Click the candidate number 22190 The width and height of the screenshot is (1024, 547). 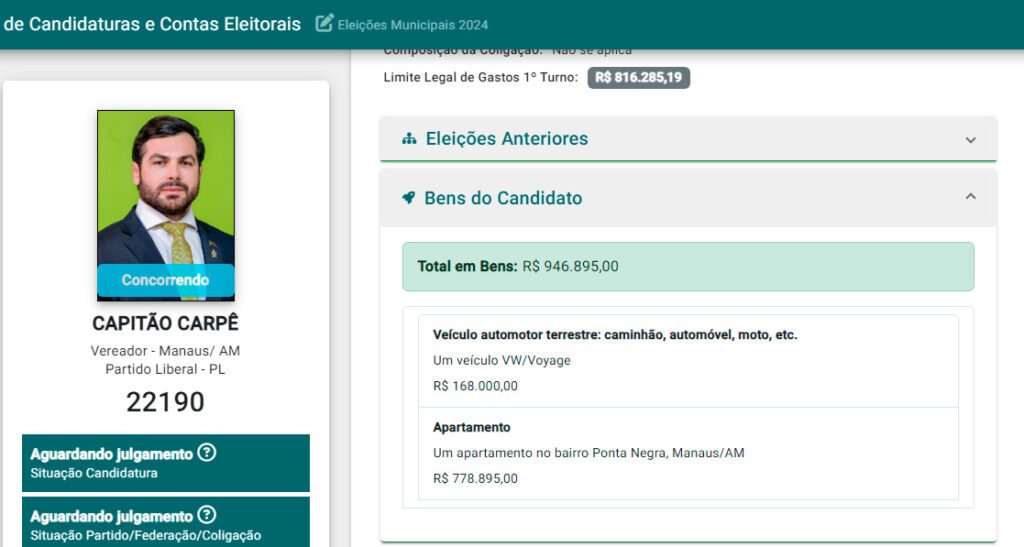[166, 402]
